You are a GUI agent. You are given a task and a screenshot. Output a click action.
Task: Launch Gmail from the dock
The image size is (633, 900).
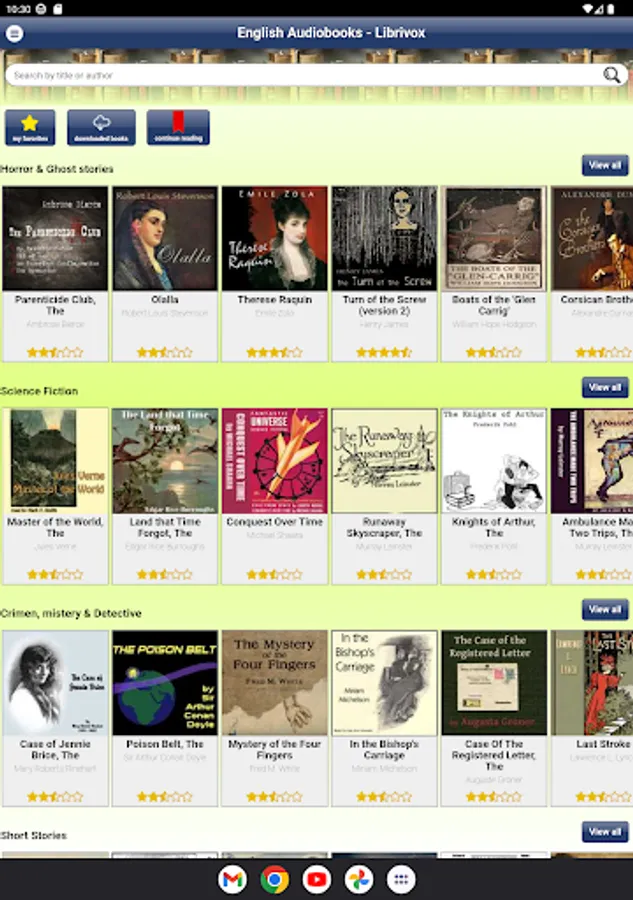click(x=232, y=879)
